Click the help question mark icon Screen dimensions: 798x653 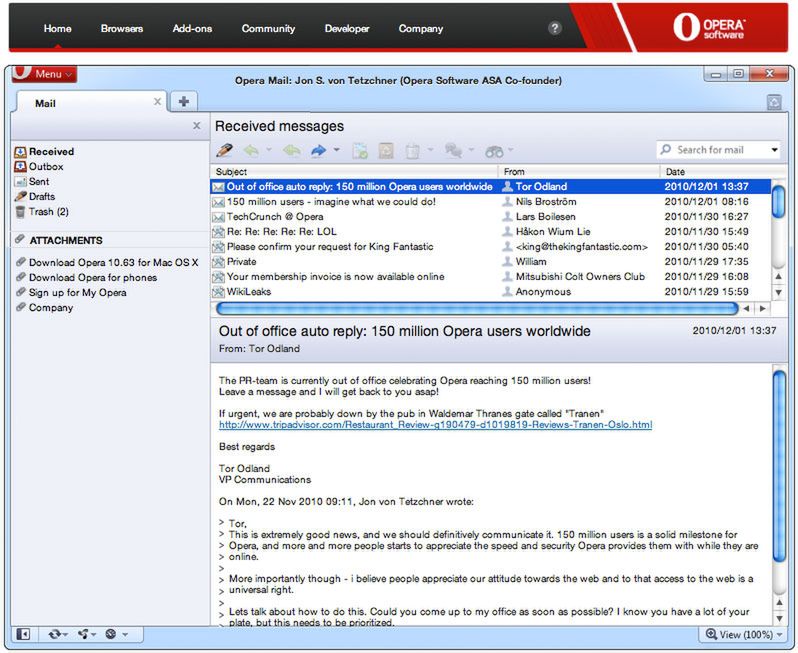point(555,28)
